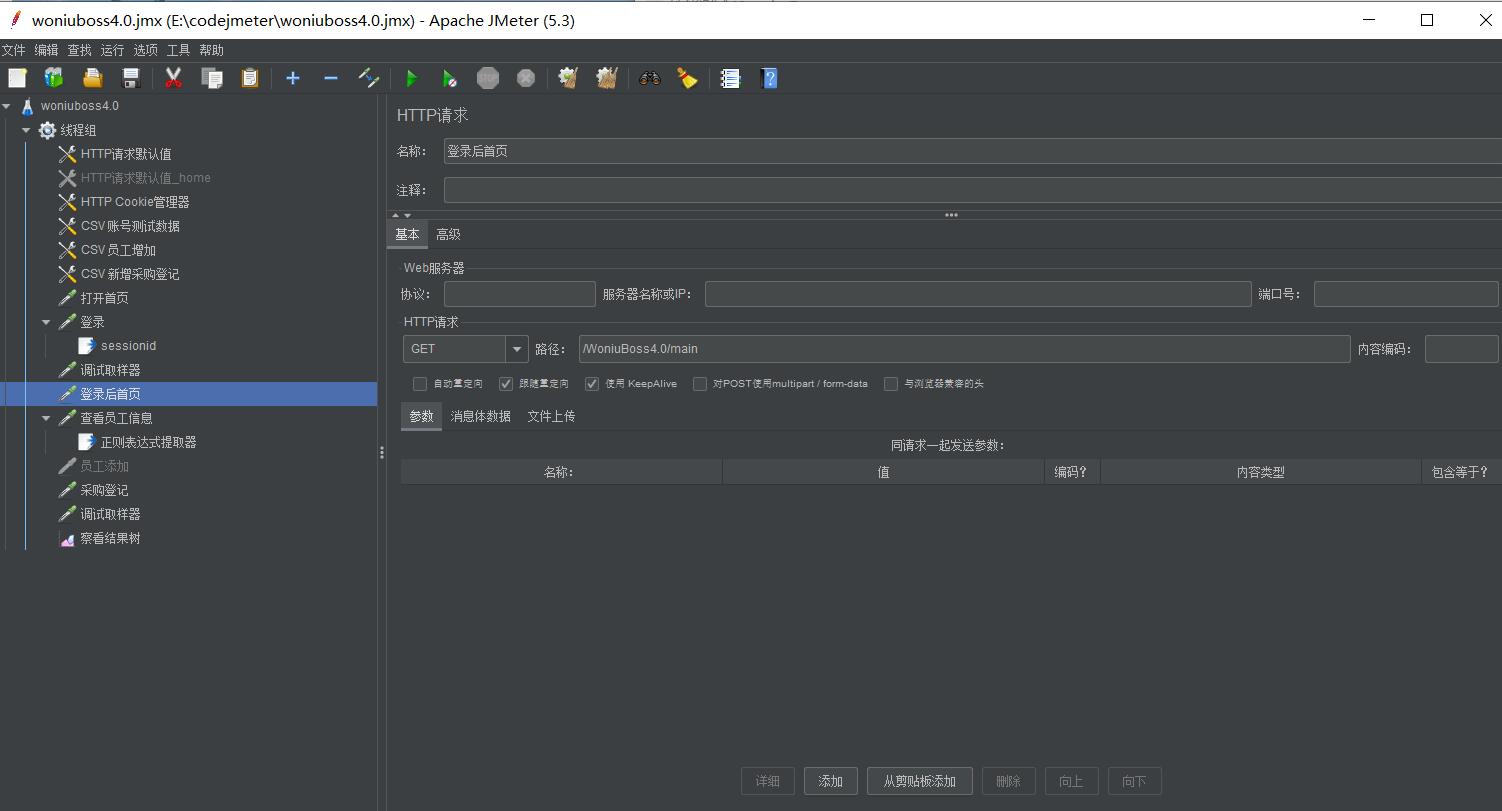The height and width of the screenshot is (811, 1502).
Task: Select HTTP Cookie管理器 in tree
Action: click(135, 202)
